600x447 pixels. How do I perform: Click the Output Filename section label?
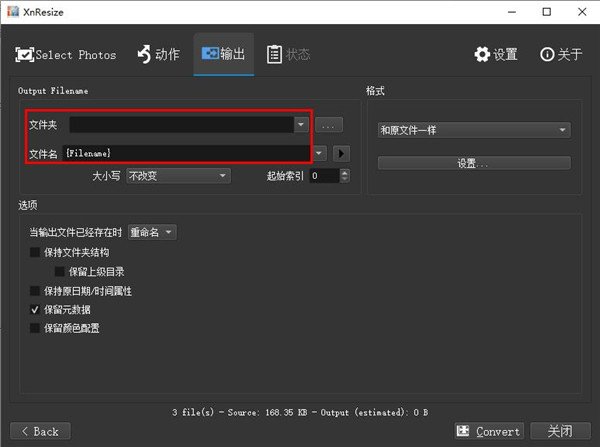tap(53, 91)
